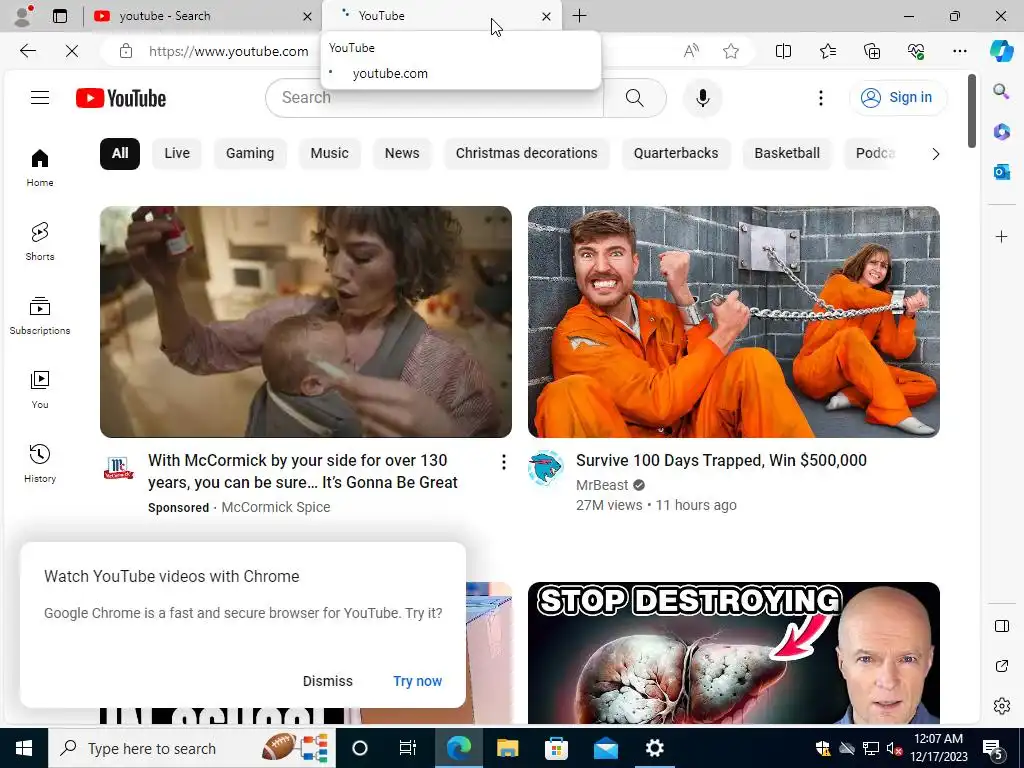
Task: Click the YouTube search input field
Action: point(434,98)
